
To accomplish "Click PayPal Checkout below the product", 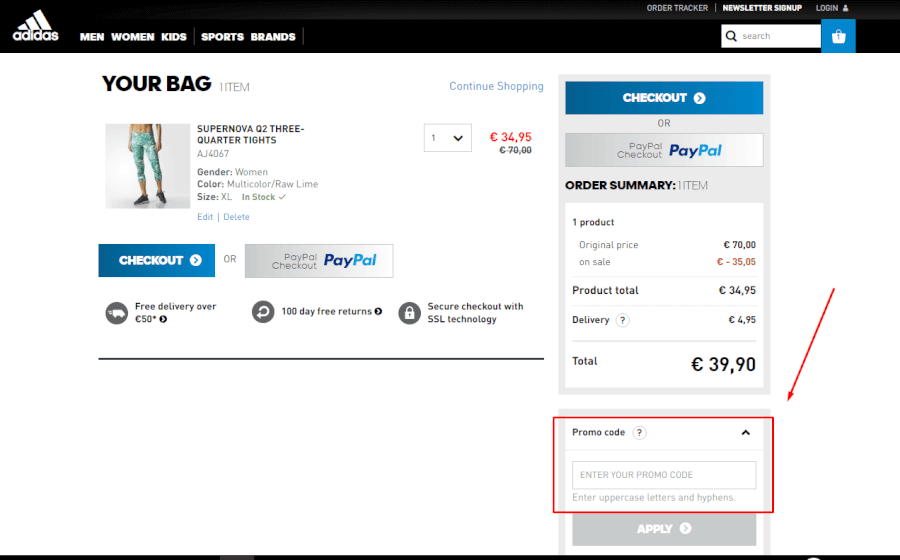I will (x=319, y=261).
